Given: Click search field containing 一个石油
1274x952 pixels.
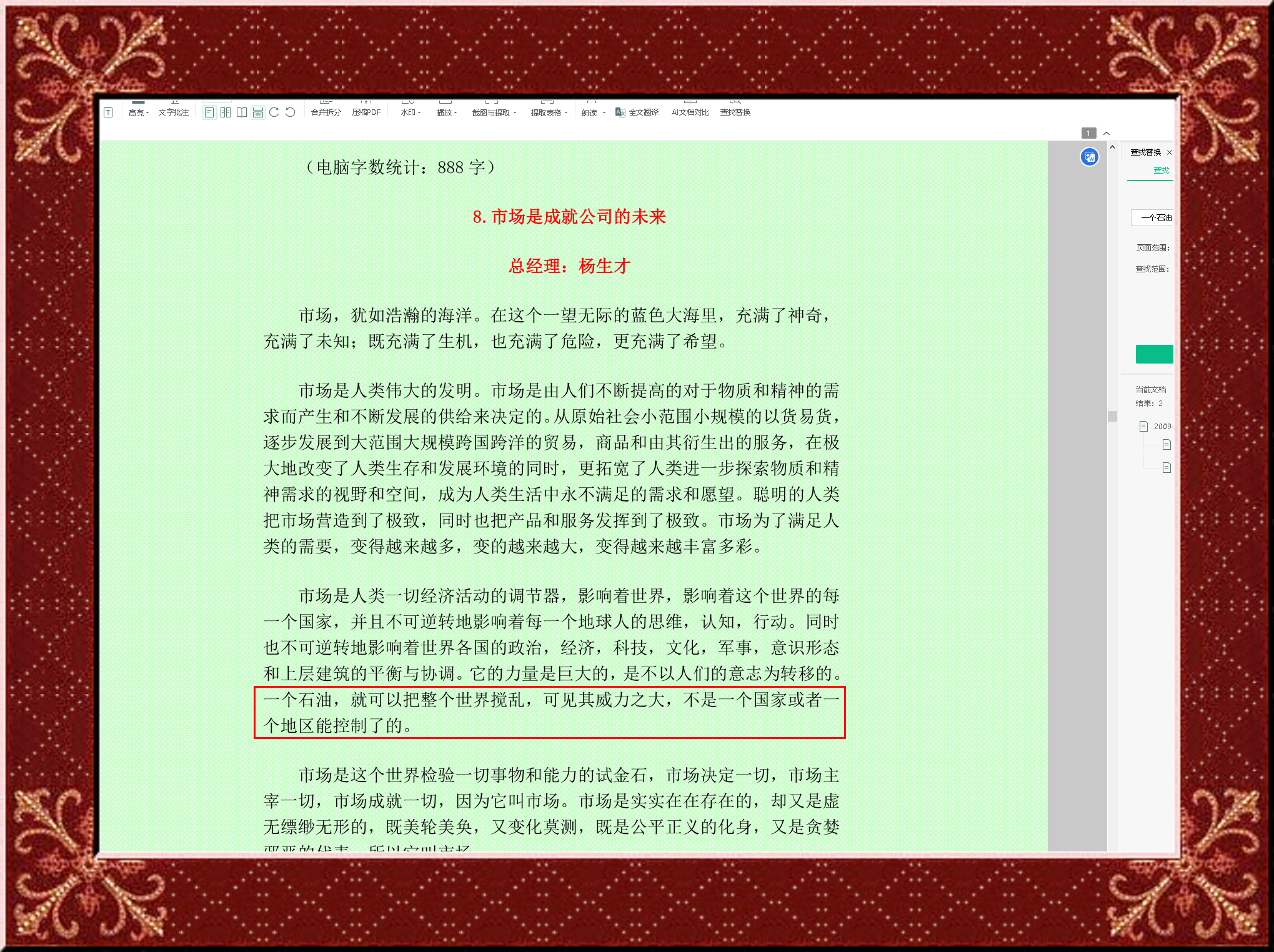Looking at the screenshot, I should (x=1154, y=217).
